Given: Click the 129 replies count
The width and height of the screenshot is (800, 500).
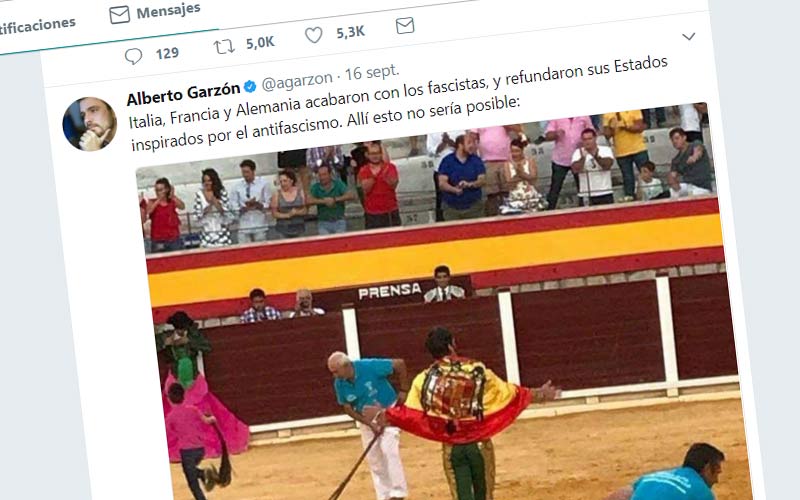Looking at the screenshot, I should click(x=167, y=53).
